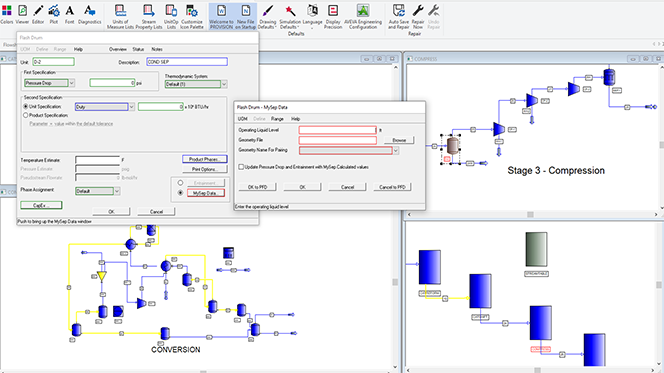Open Drawing Defaults menu
This screenshot has height=373, width=664.
267,17
